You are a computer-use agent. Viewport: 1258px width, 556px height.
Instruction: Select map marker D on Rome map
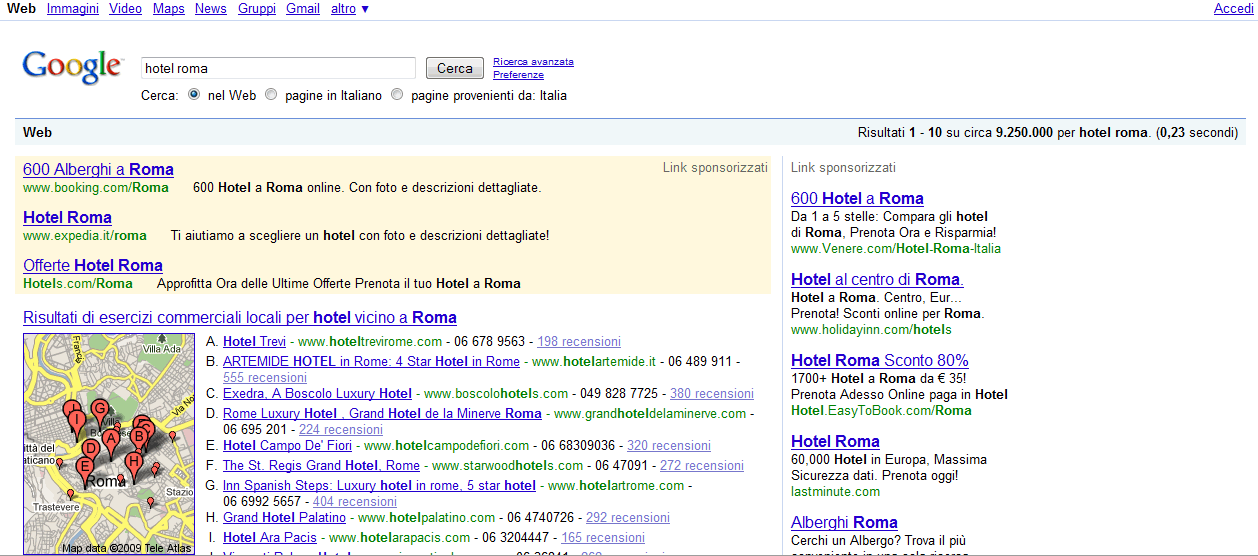point(91,449)
